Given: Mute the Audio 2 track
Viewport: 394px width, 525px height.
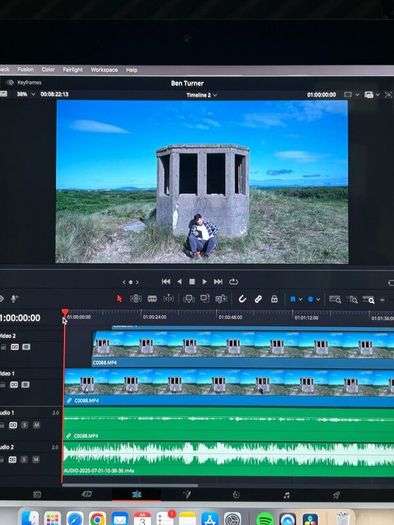Looking at the screenshot, I should [x=36, y=460].
